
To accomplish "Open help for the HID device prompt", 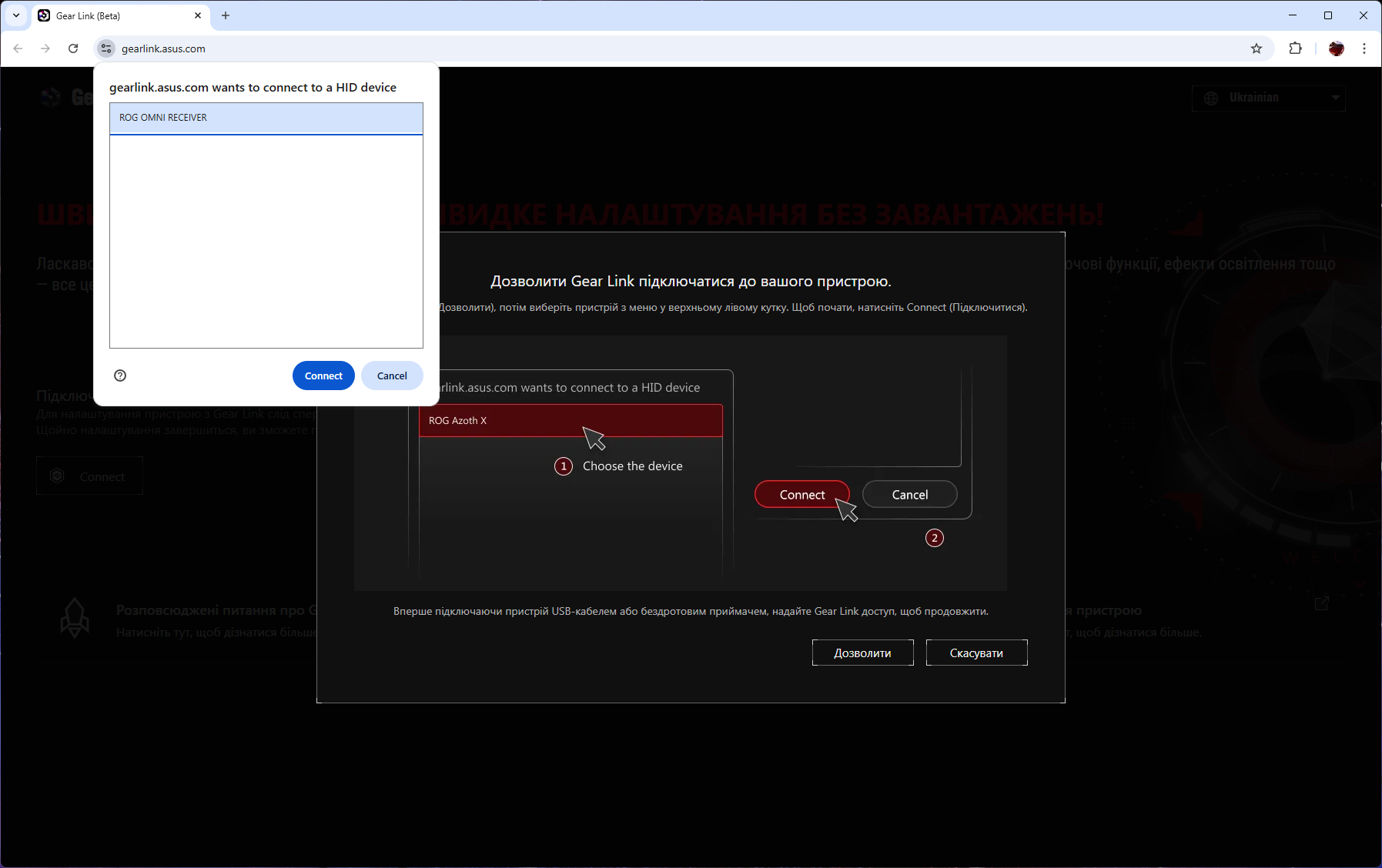I will [120, 376].
